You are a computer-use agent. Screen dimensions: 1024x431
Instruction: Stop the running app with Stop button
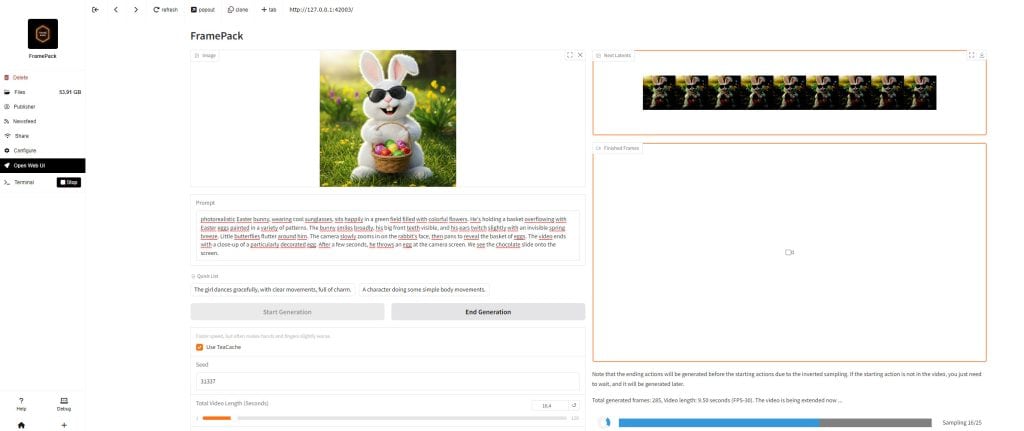[69, 182]
